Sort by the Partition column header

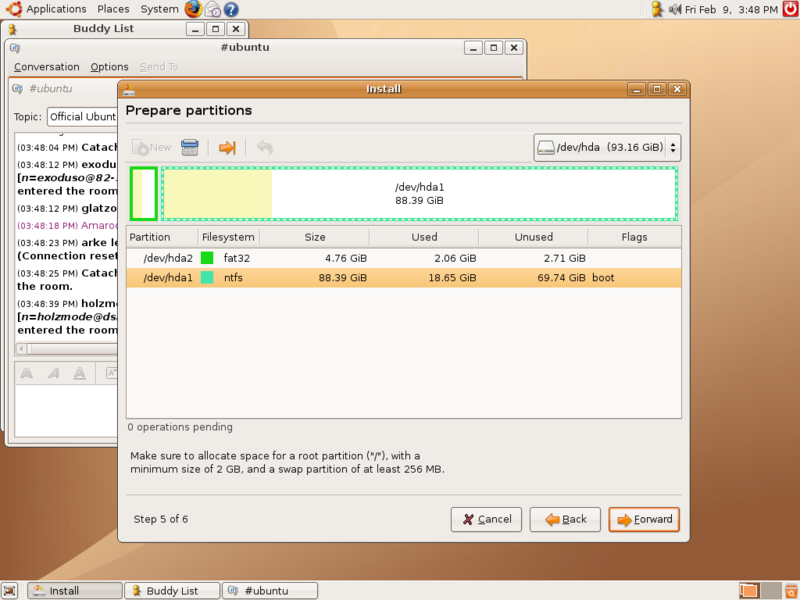coord(162,237)
